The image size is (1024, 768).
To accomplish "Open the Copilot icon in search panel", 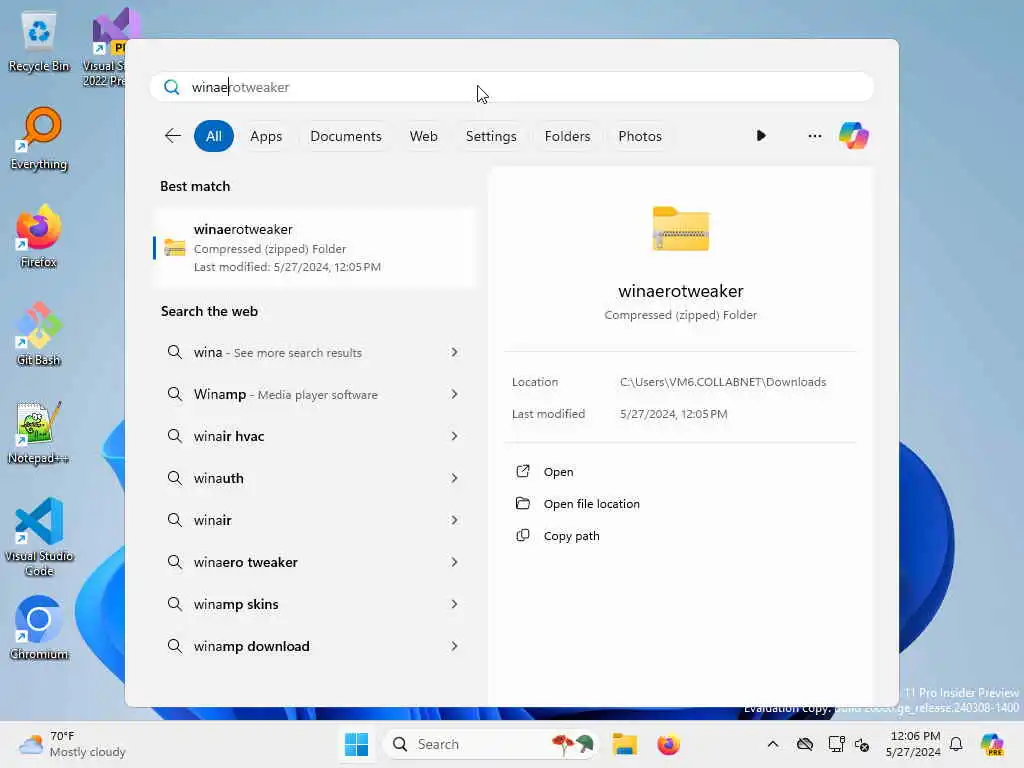I will [x=854, y=136].
